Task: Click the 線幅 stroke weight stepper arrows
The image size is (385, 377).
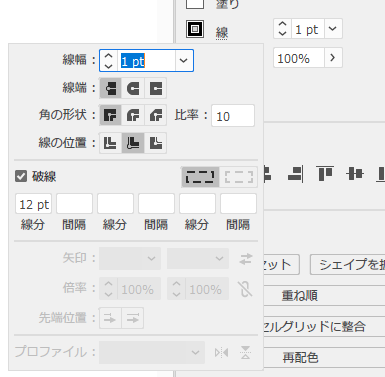Action: tap(109, 61)
